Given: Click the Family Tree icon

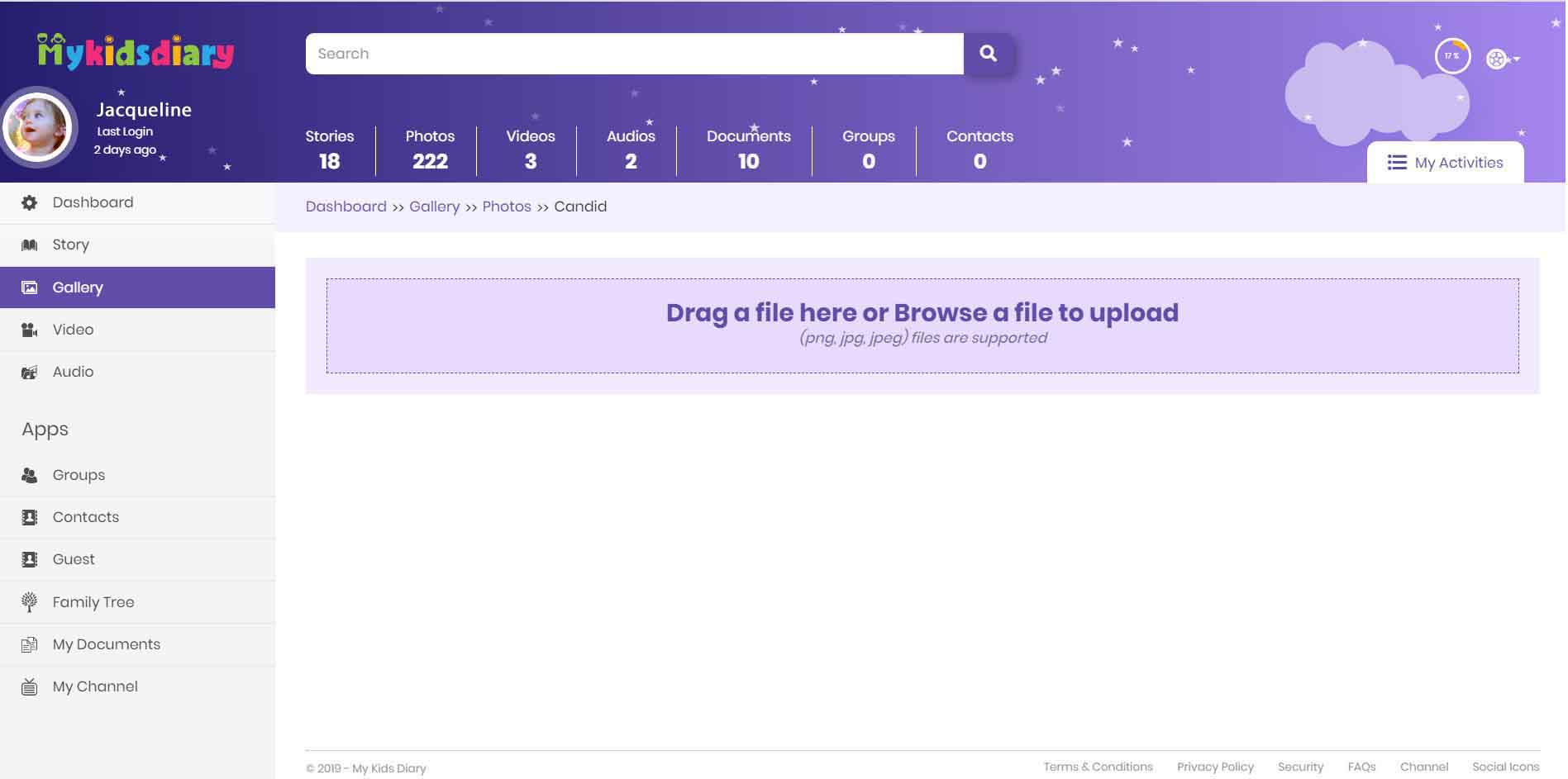Looking at the screenshot, I should pyautogui.click(x=30, y=602).
